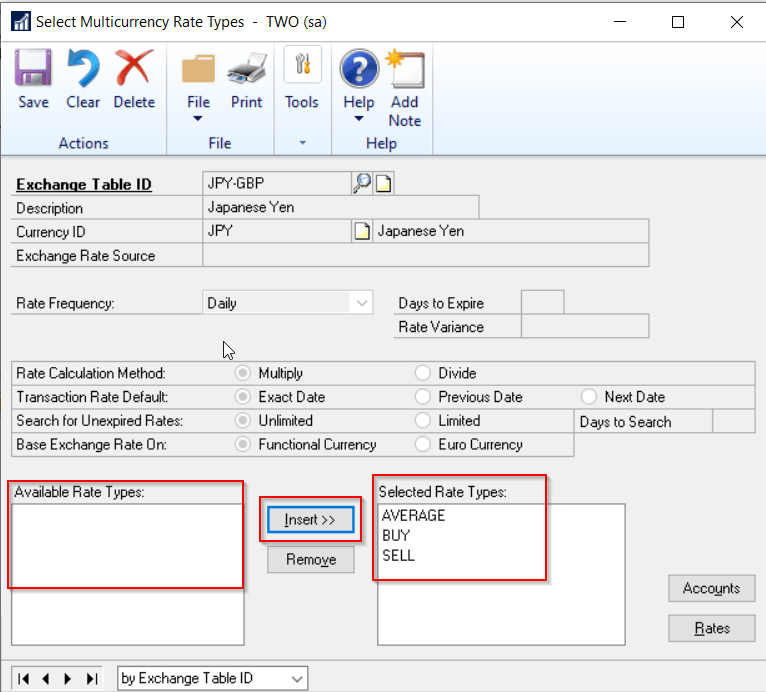The width and height of the screenshot is (766, 692).
Task: Open the 'by Exchange Table ID' sort dropdown
Action: 296,679
